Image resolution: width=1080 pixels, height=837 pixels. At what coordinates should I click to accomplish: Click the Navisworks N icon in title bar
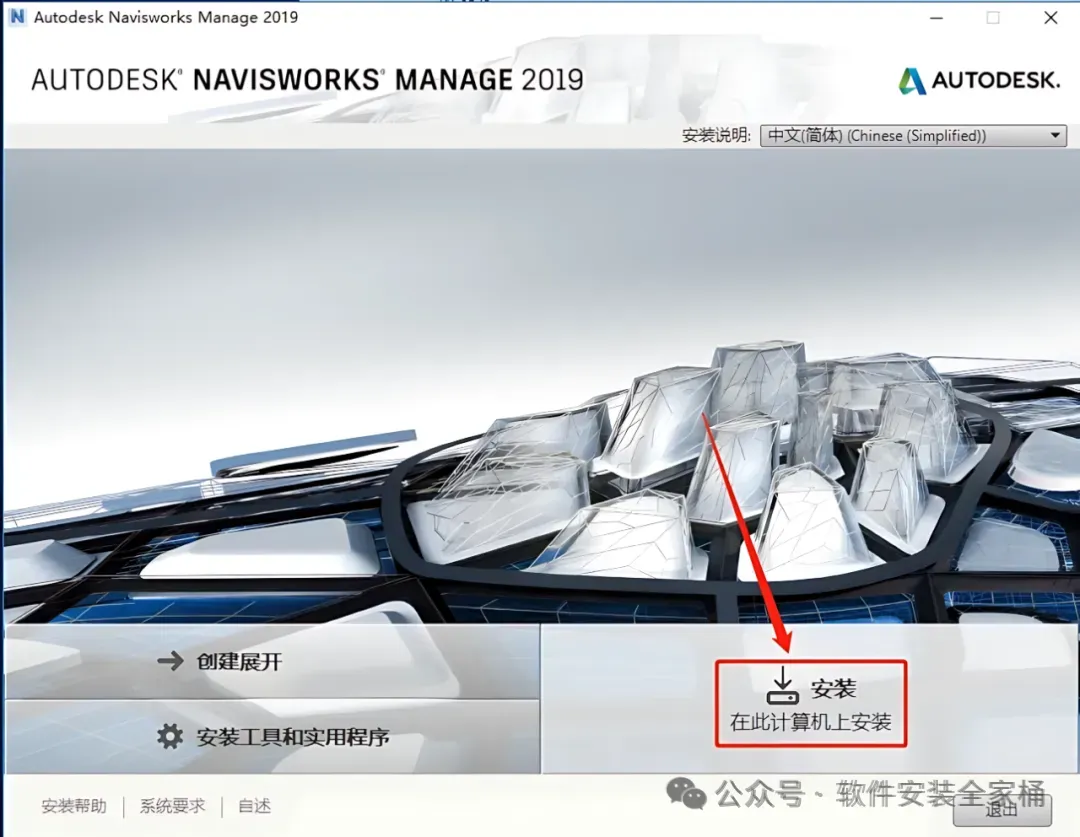pos(17,17)
